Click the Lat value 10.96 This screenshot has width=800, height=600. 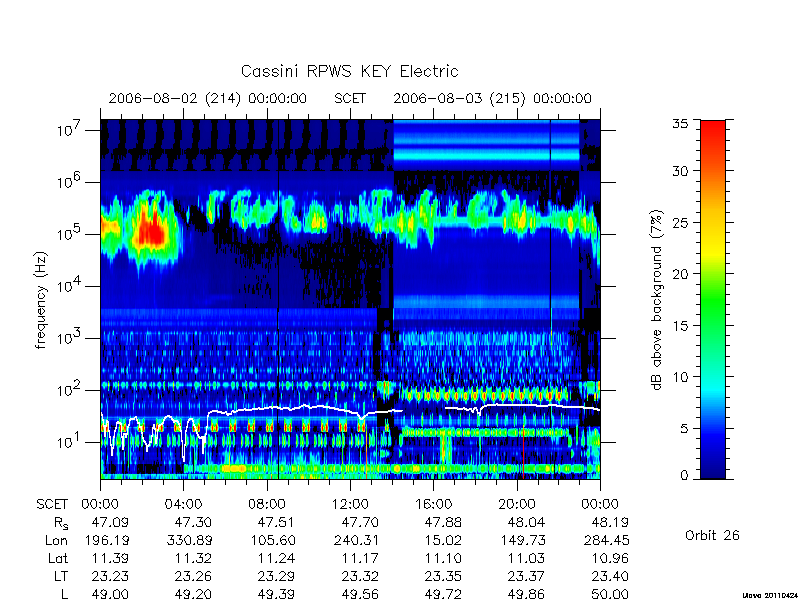point(610,559)
